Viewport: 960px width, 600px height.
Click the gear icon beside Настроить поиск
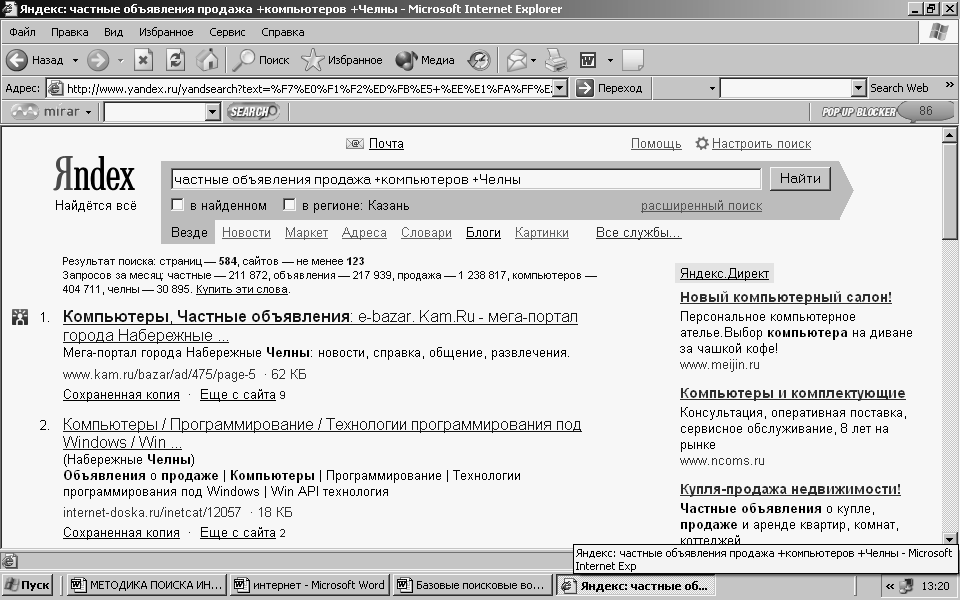[702, 143]
